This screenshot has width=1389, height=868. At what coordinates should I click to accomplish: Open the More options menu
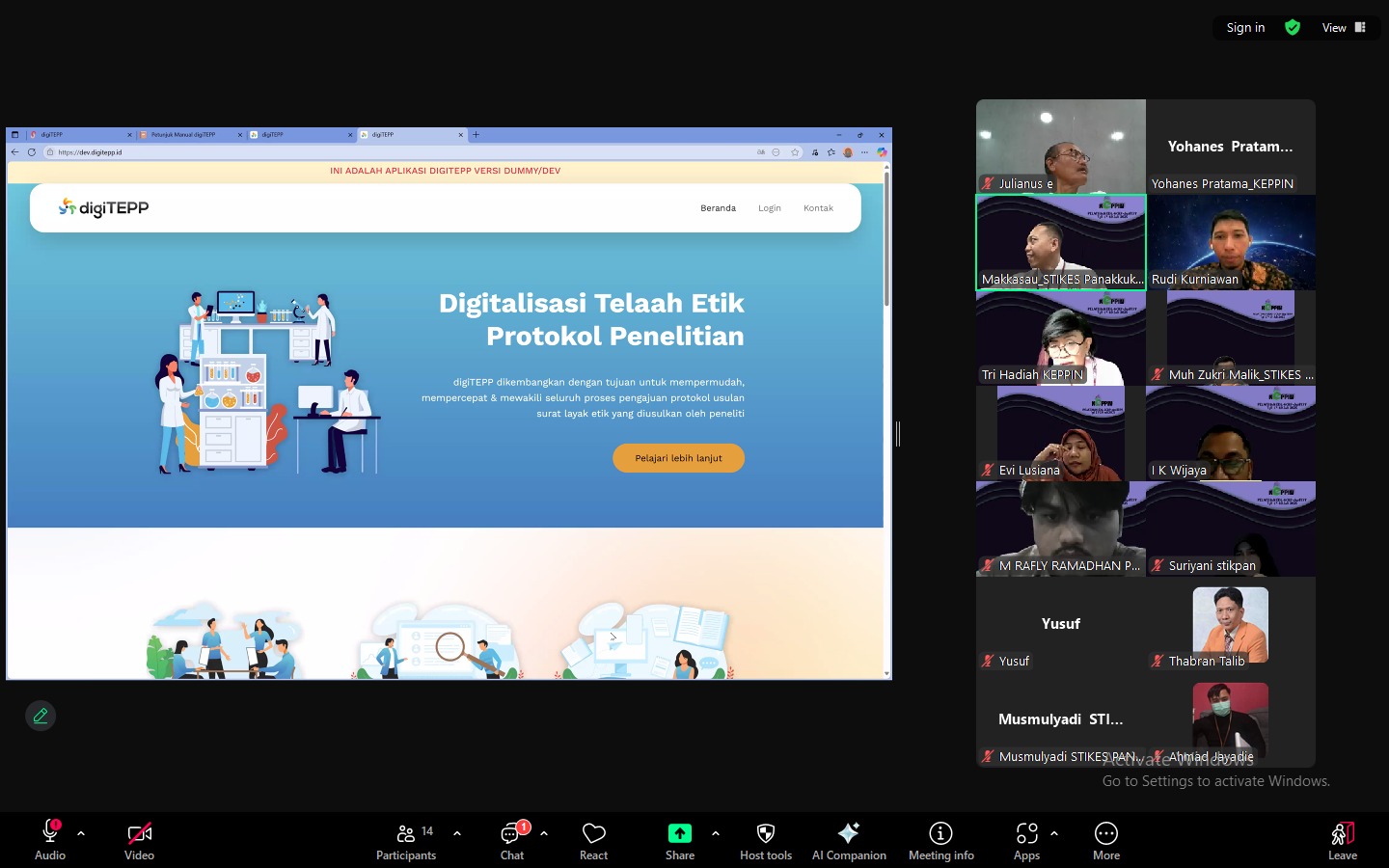[1106, 841]
